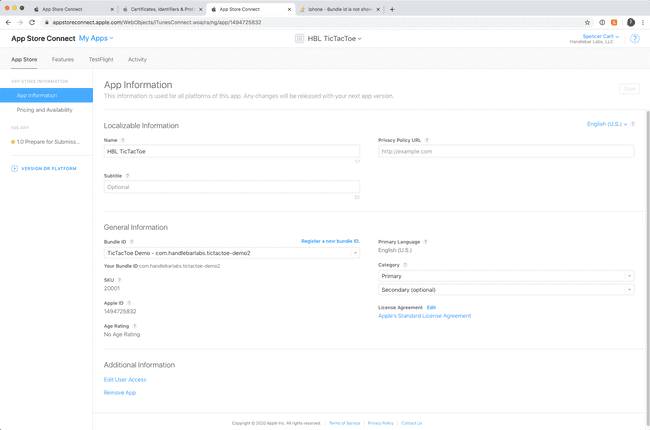This screenshot has height=430, width=650.
Task: Click help icon next to English (U.S.) selector
Action: [633, 124]
